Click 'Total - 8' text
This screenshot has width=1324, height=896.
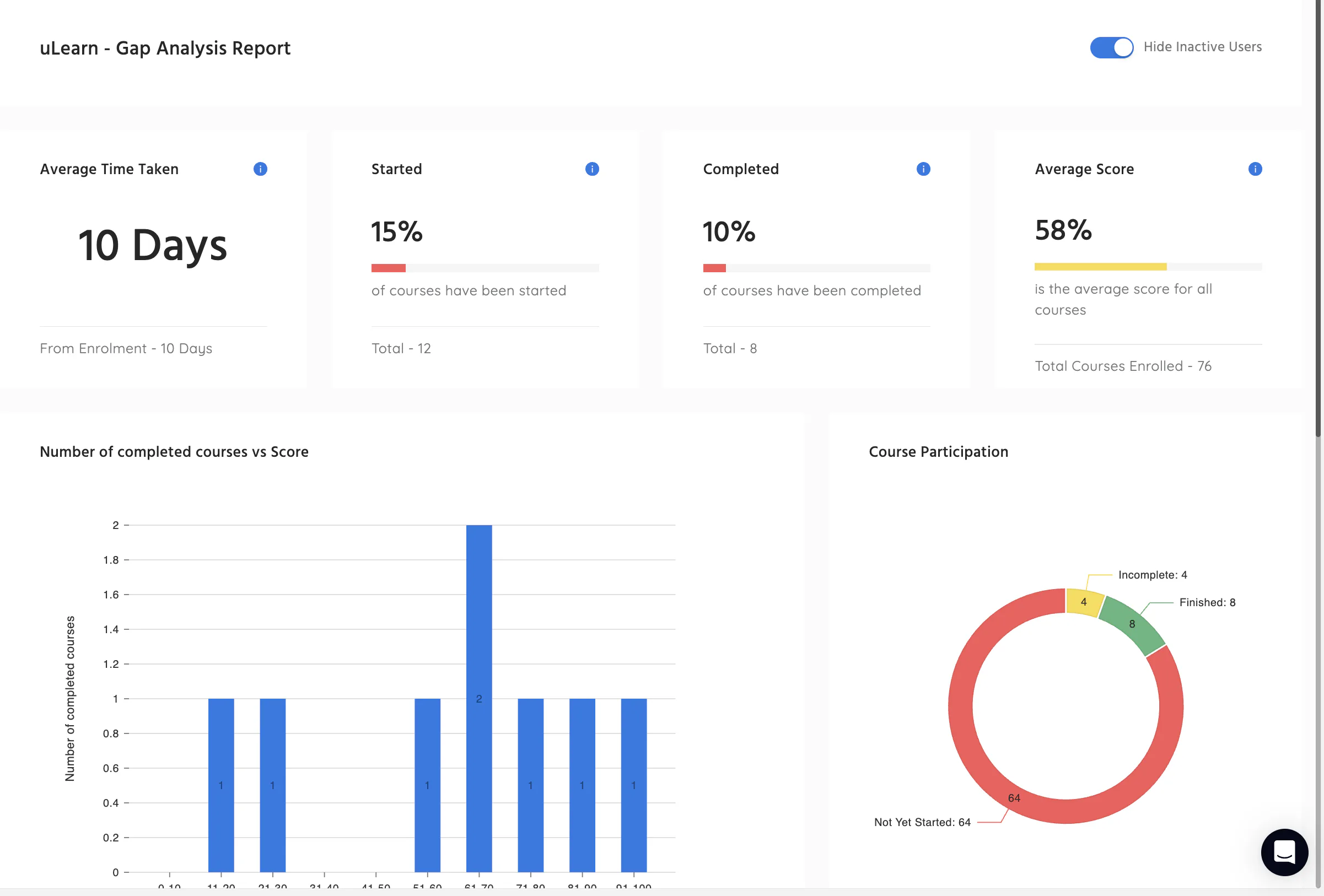(730, 349)
